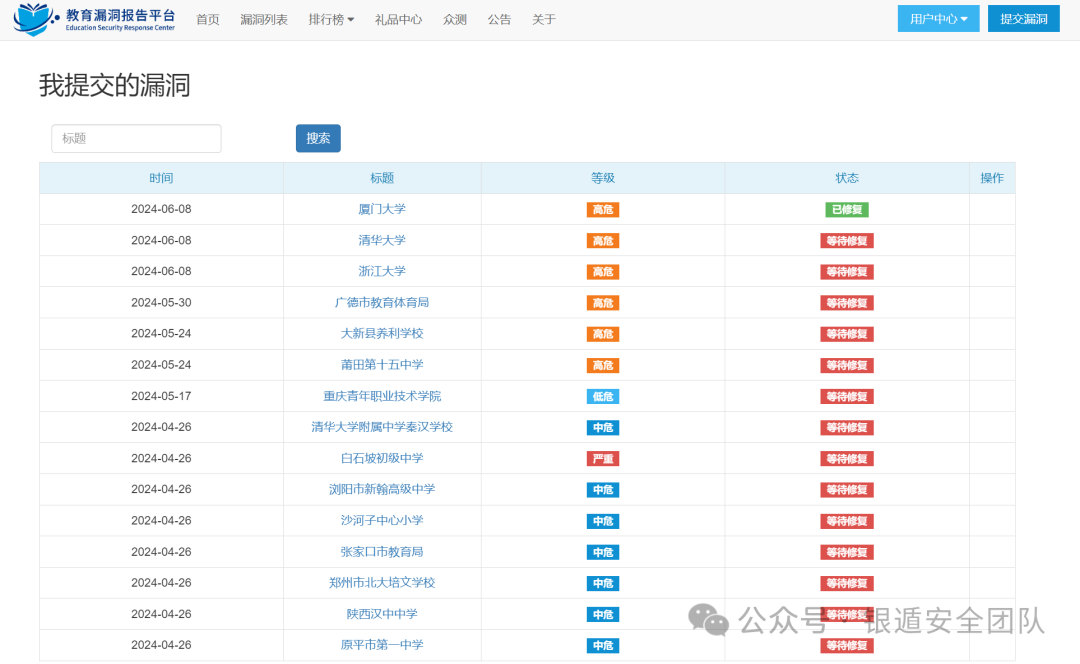
Task: Click the 2024-05-30 date cell
Action: [x=161, y=303]
